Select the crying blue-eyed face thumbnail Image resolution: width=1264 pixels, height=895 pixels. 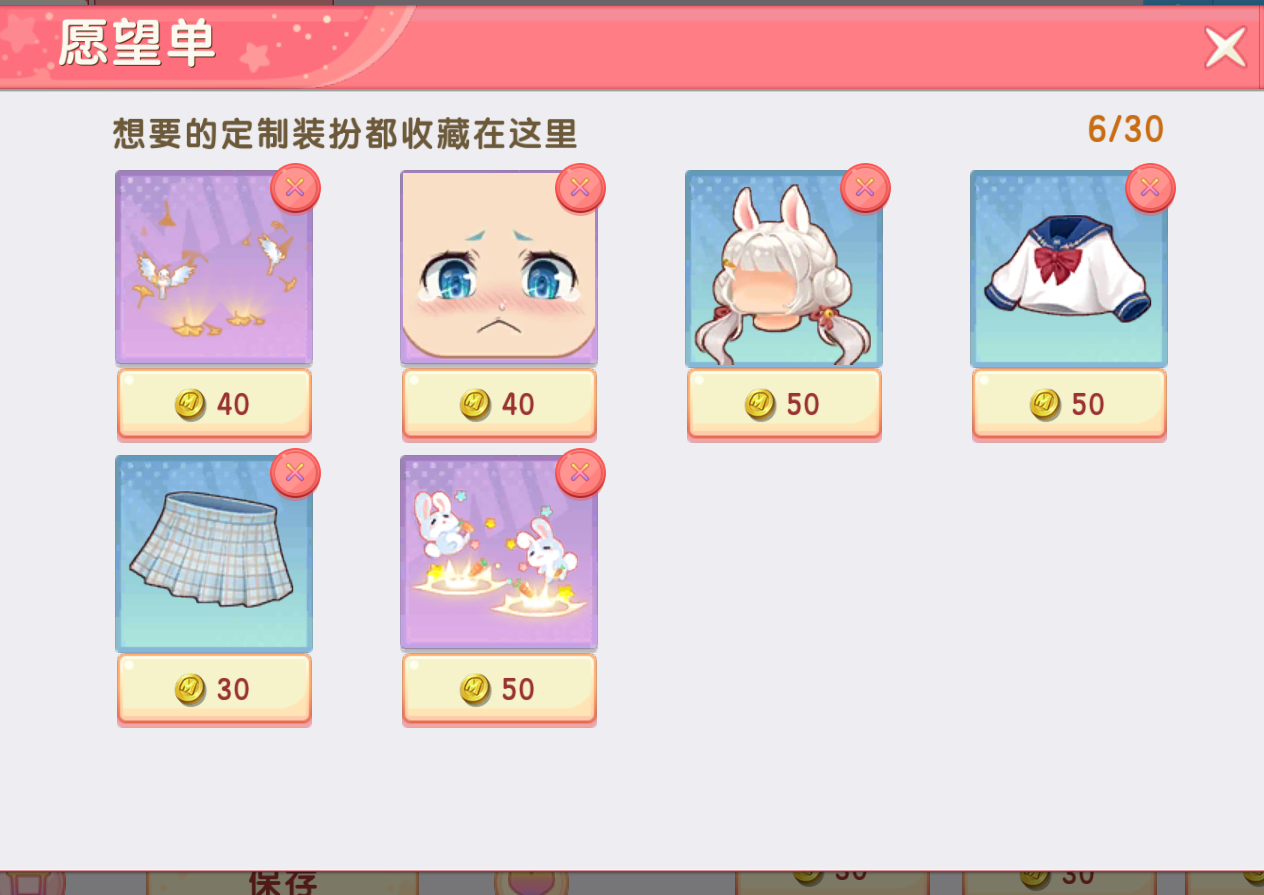click(499, 268)
